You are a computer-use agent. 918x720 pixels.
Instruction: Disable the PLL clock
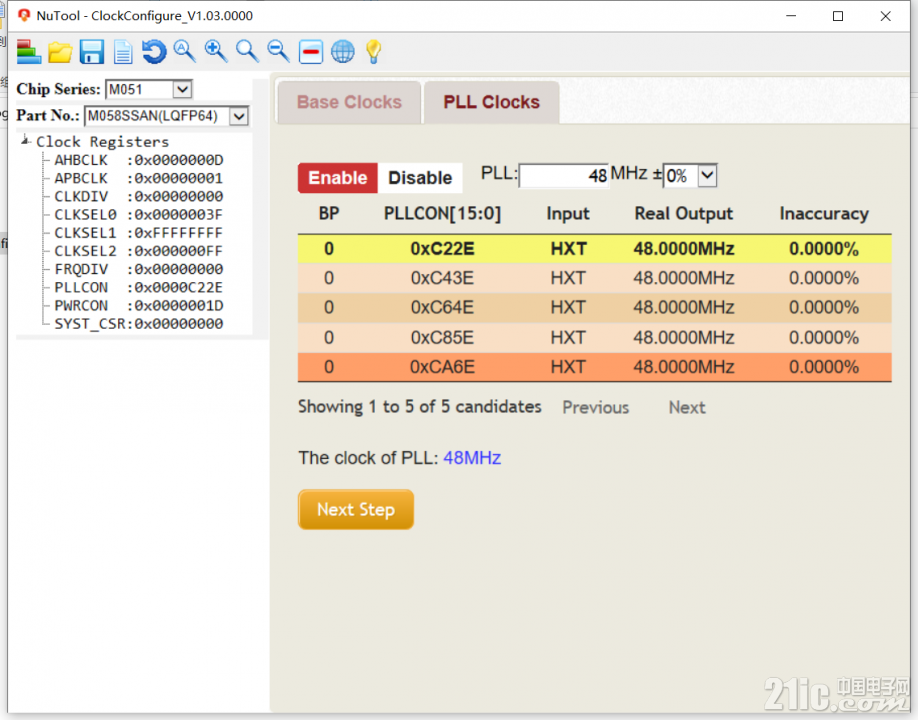(420, 177)
